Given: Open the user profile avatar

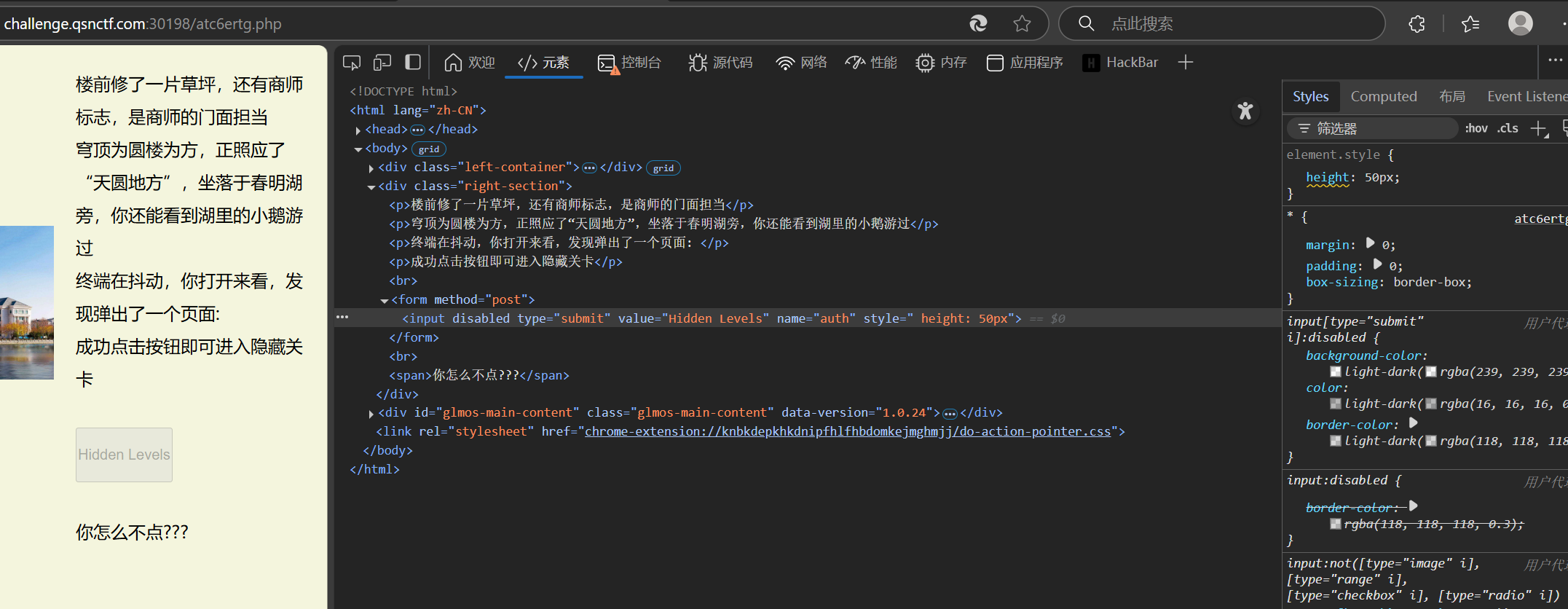Looking at the screenshot, I should [x=1520, y=24].
